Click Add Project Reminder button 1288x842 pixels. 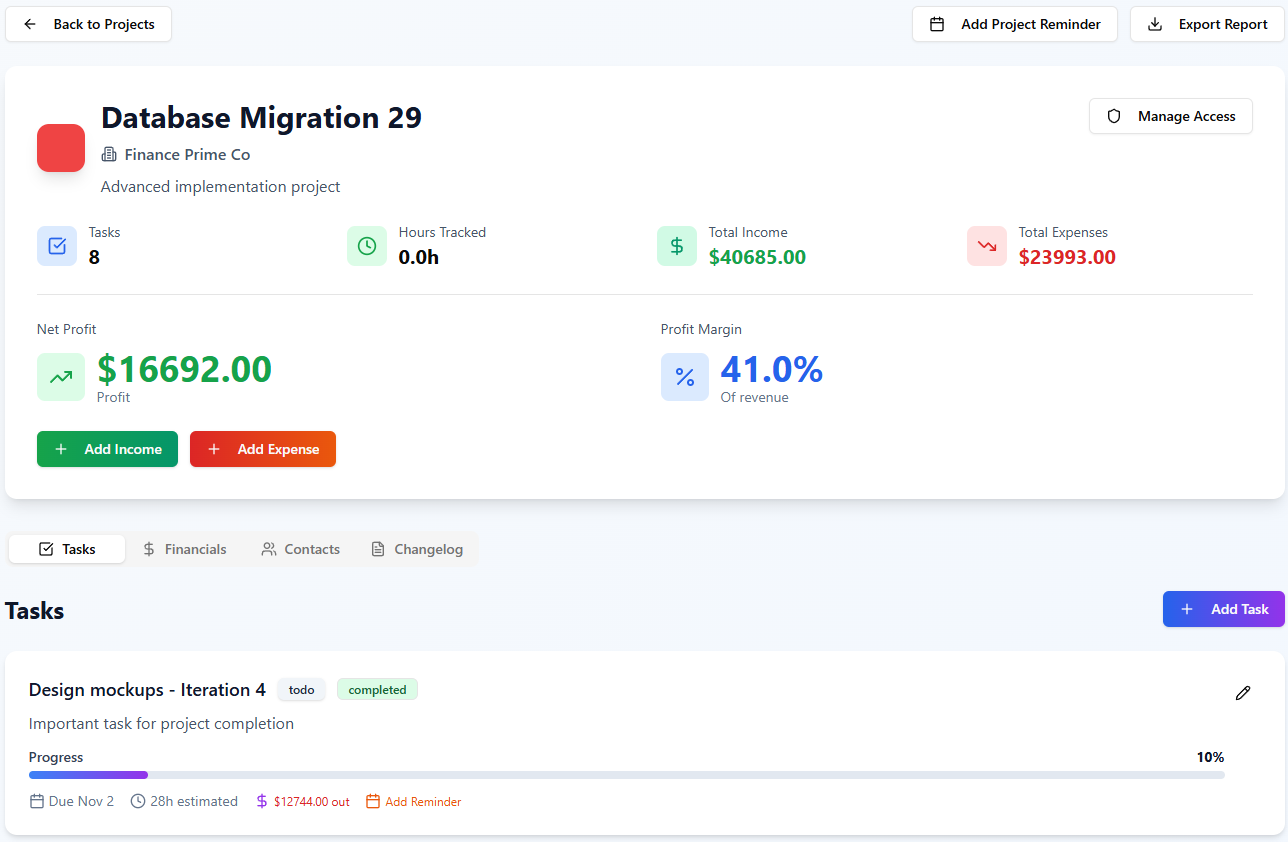pos(1015,24)
